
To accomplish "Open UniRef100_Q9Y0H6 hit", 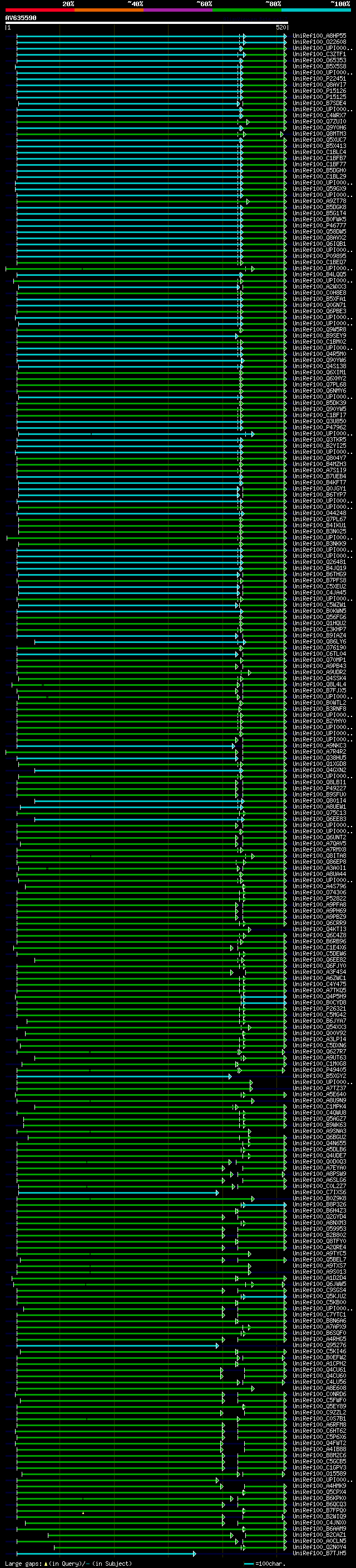I will 319,128.
